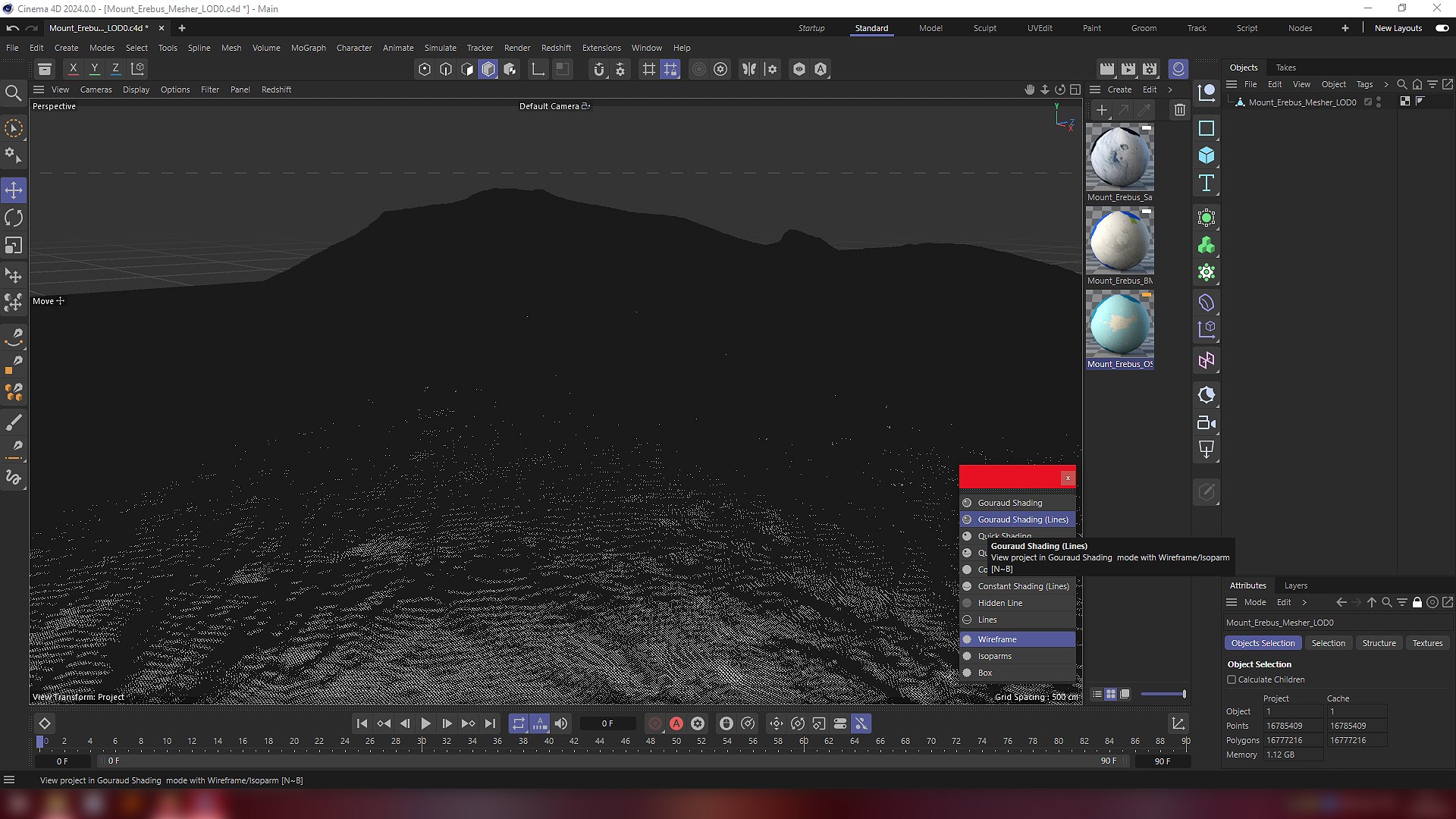Add a camera object icon

point(1207,423)
